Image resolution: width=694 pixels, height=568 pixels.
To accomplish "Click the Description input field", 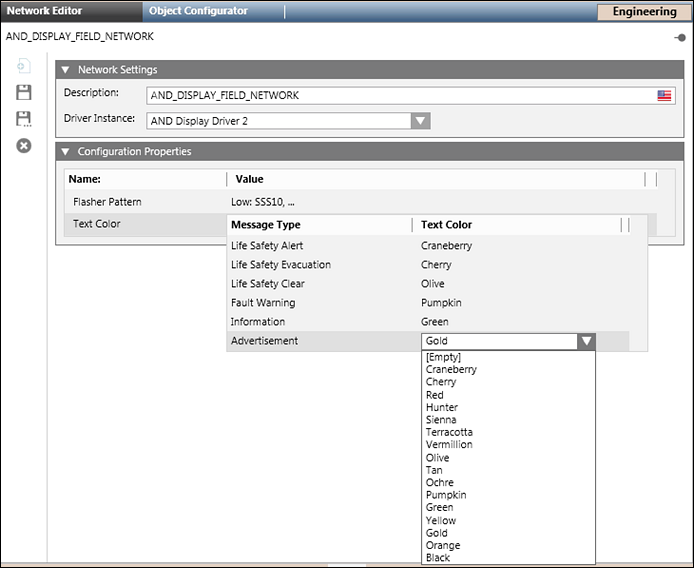I will pyautogui.click(x=400, y=96).
